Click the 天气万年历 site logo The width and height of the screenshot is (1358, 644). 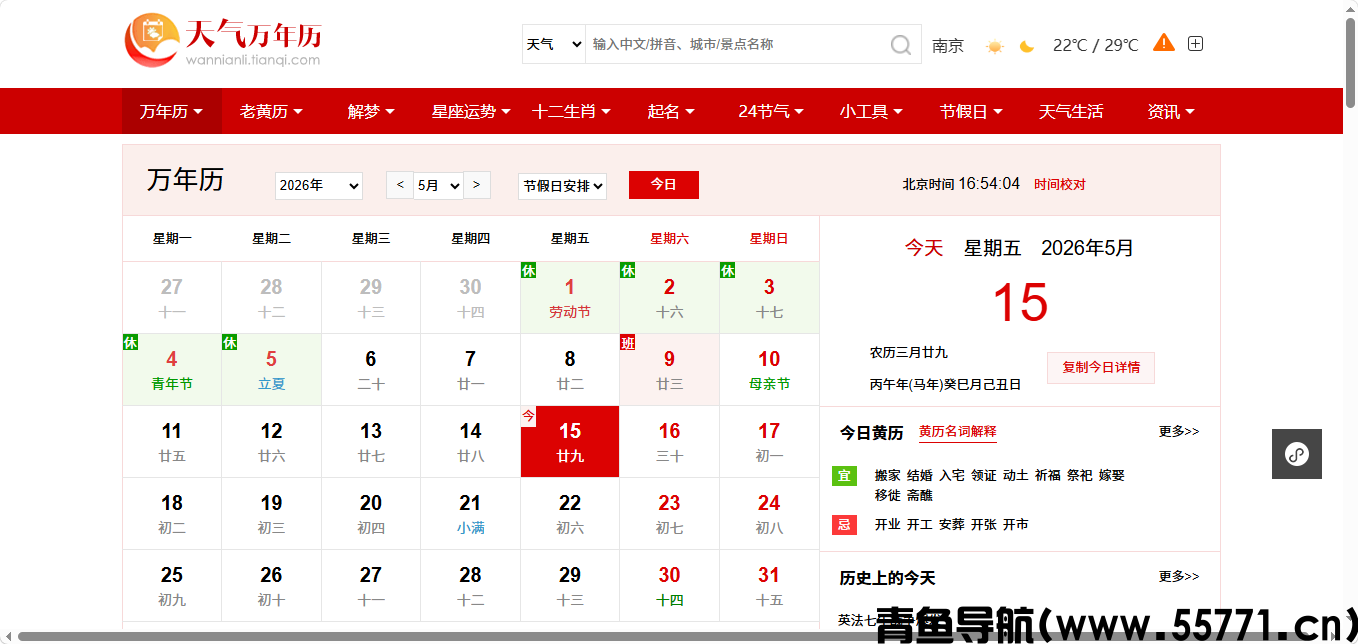tap(223, 41)
